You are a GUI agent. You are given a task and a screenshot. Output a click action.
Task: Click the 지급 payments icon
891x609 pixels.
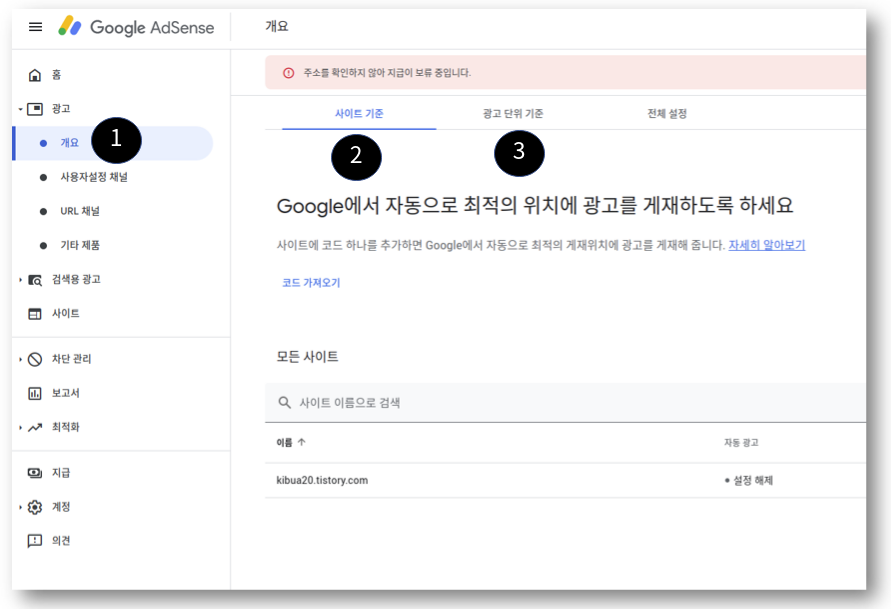[x=35, y=473]
